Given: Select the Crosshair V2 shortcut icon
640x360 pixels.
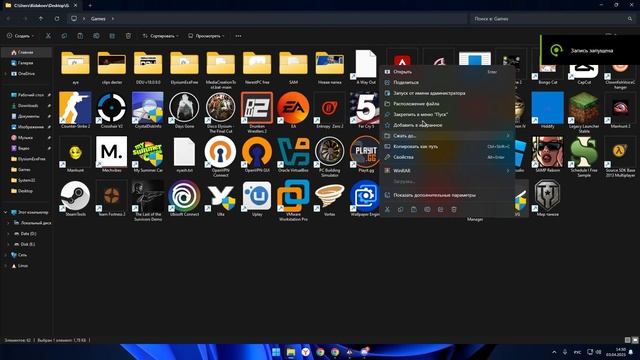Looking at the screenshot, I should [x=111, y=108].
